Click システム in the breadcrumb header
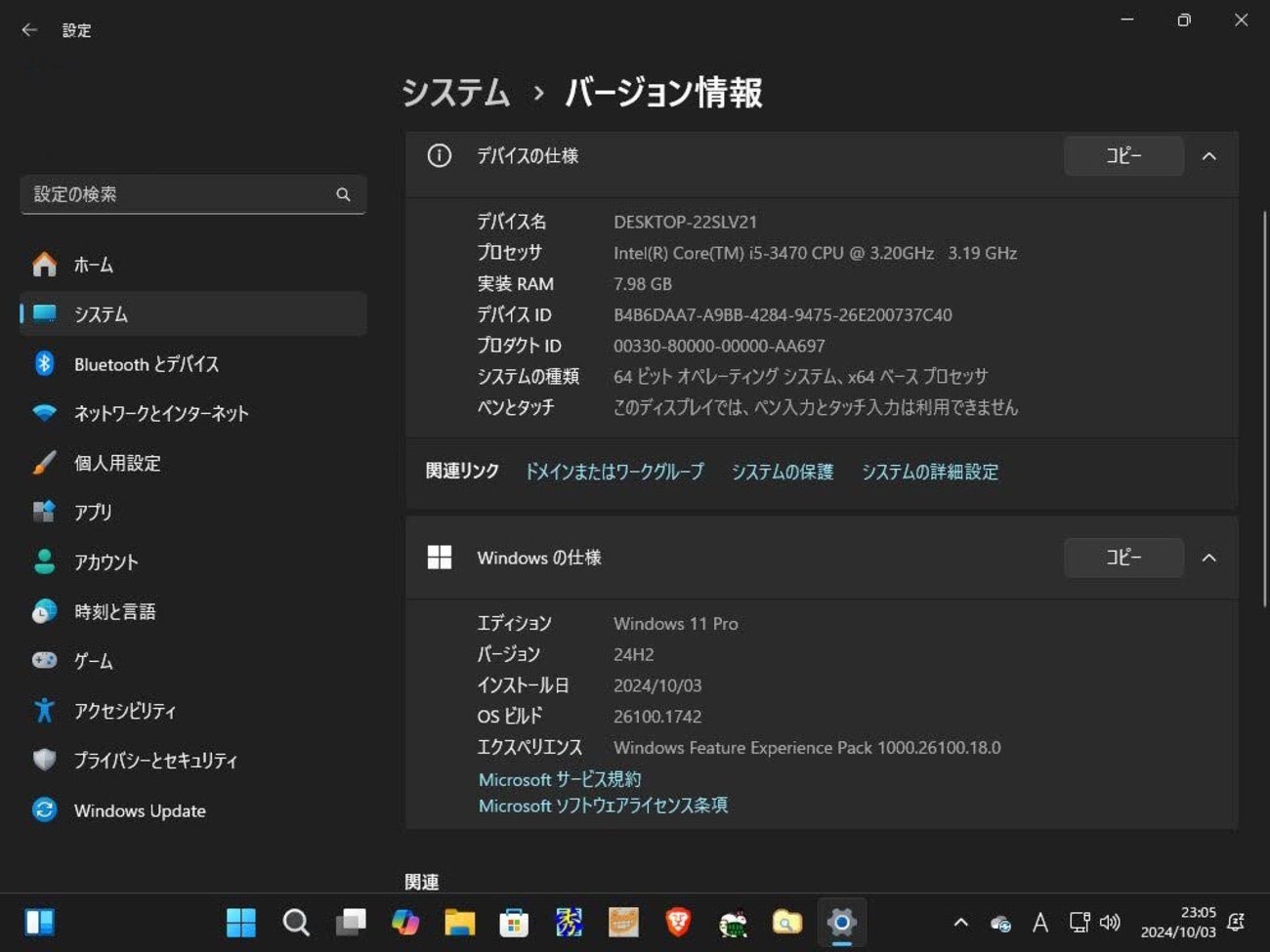Screen dimensions: 1270x952 pyautogui.click(x=456, y=93)
